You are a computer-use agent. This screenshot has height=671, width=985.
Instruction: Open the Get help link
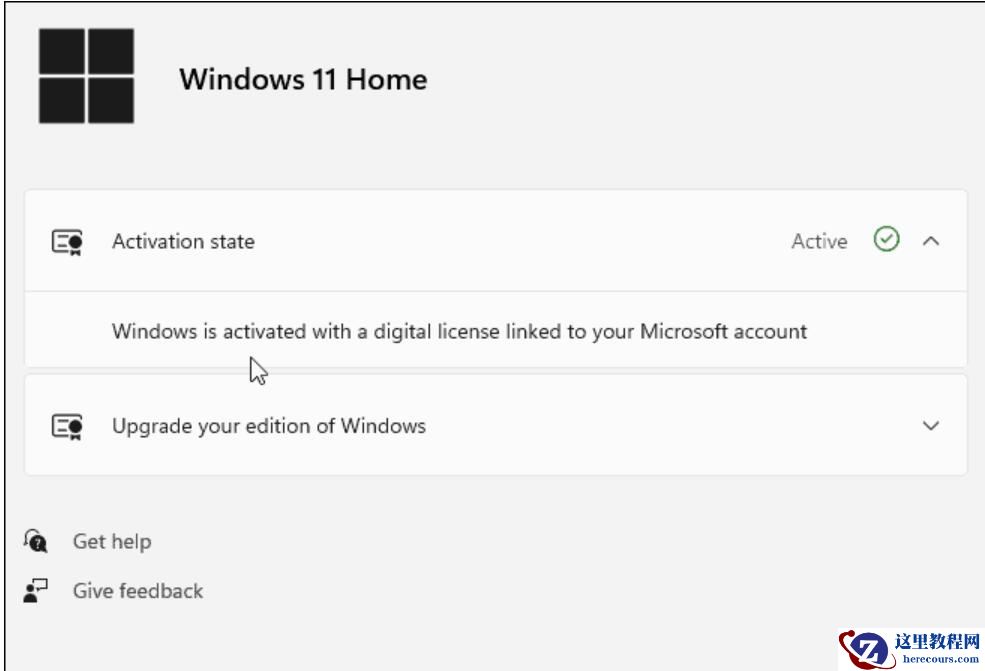tap(113, 541)
